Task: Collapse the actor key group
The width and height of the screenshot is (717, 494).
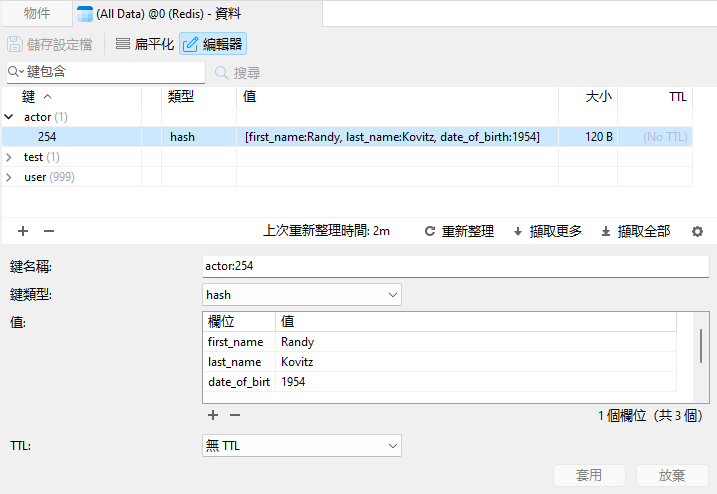Action: (10, 117)
